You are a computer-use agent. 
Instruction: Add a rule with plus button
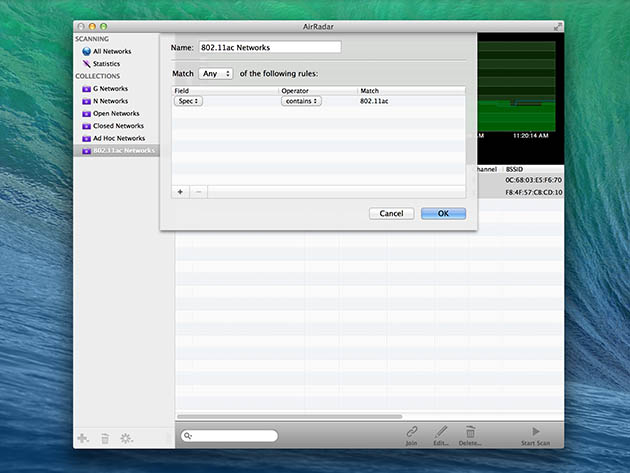pyautogui.click(x=180, y=192)
